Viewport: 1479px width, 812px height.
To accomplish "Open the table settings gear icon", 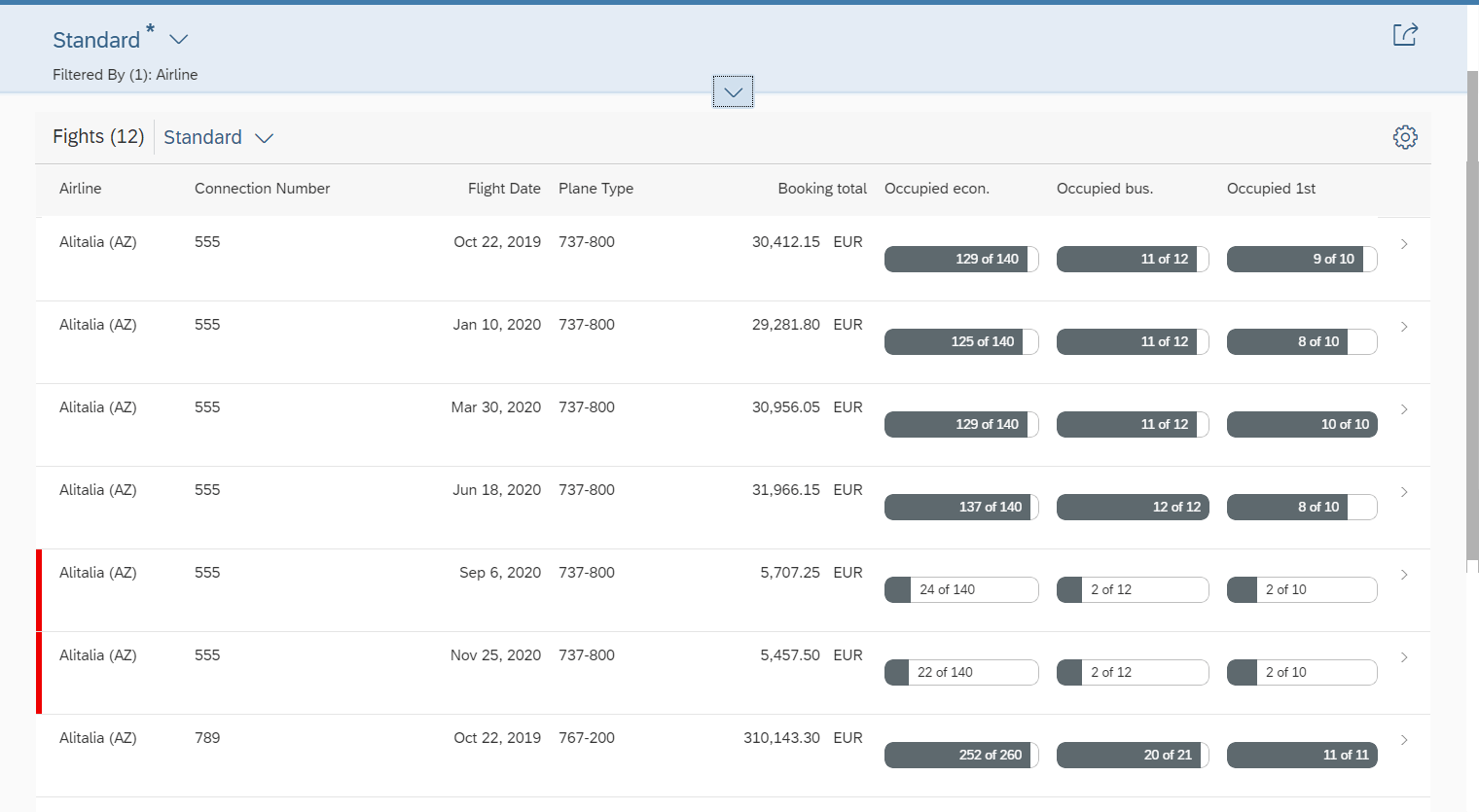I will pyautogui.click(x=1405, y=136).
